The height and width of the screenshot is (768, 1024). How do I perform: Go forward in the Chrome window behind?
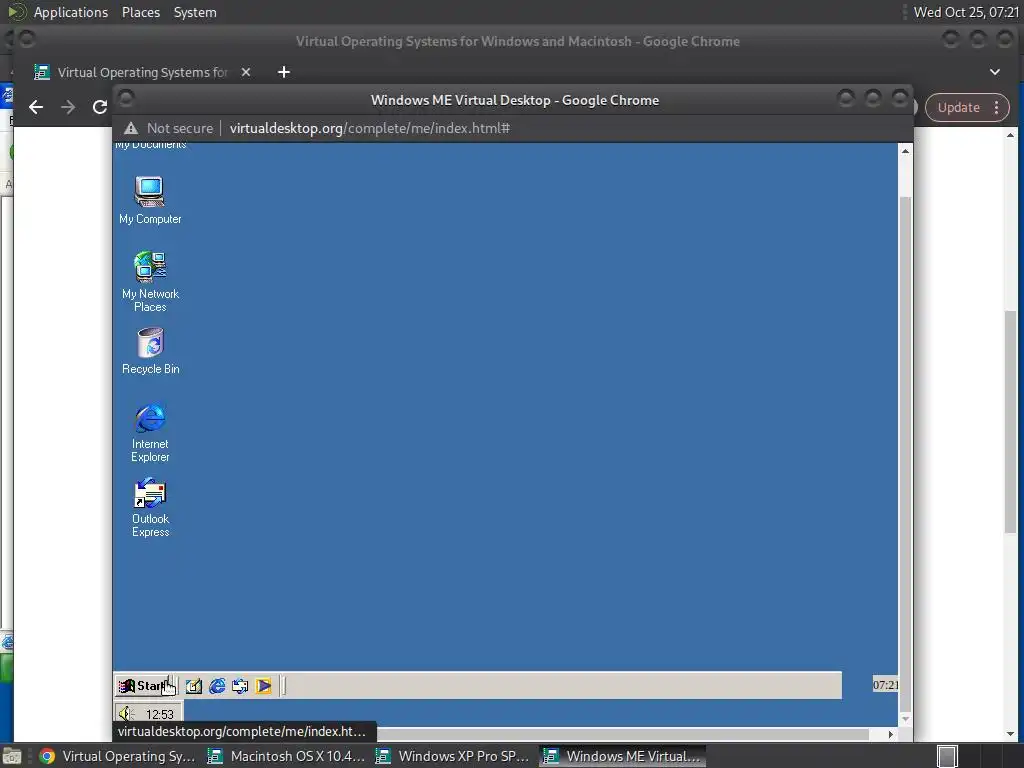(x=68, y=107)
